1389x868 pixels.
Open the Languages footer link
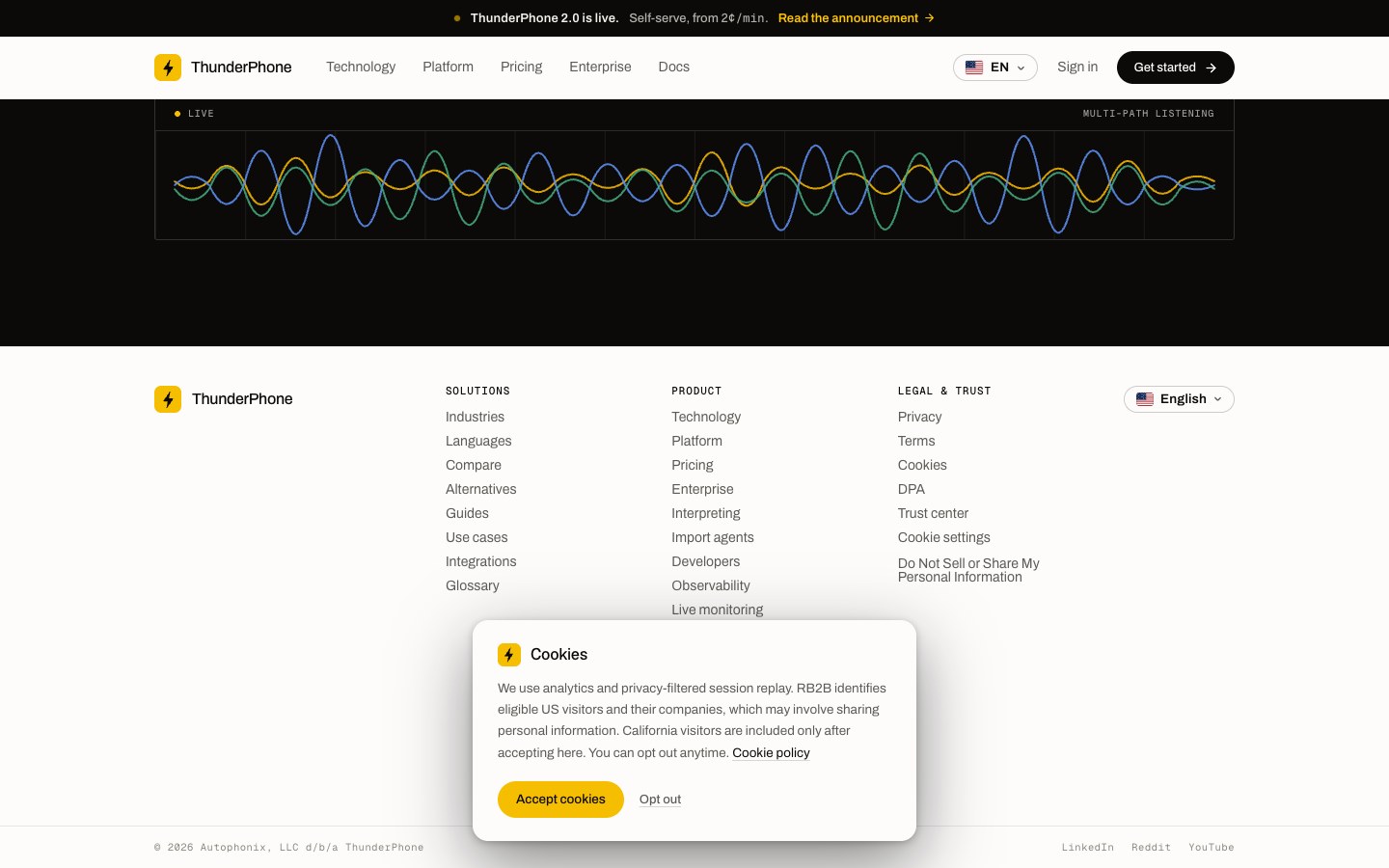click(x=478, y=441)
